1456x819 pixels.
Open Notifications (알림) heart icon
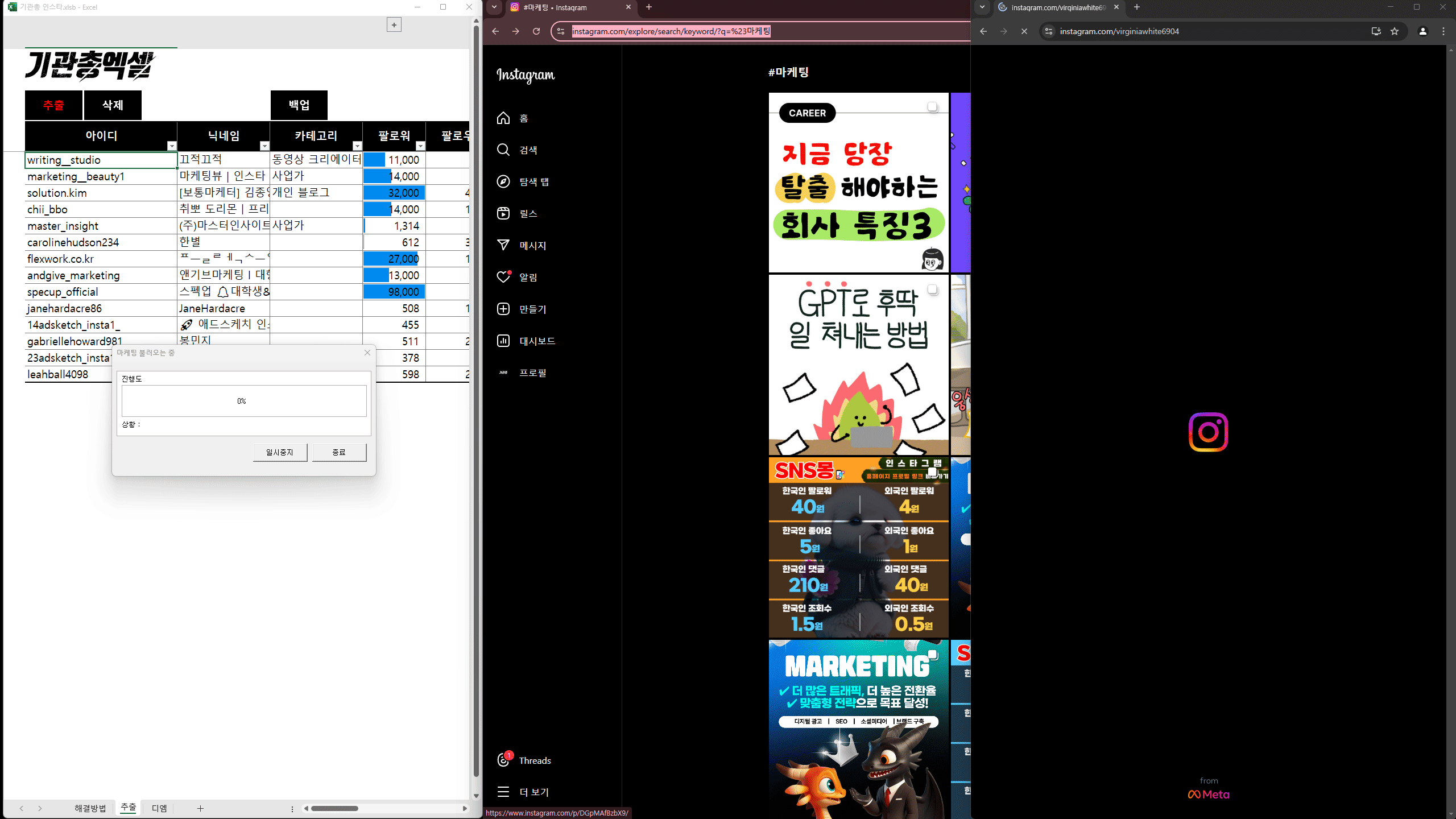coord(503,277)
